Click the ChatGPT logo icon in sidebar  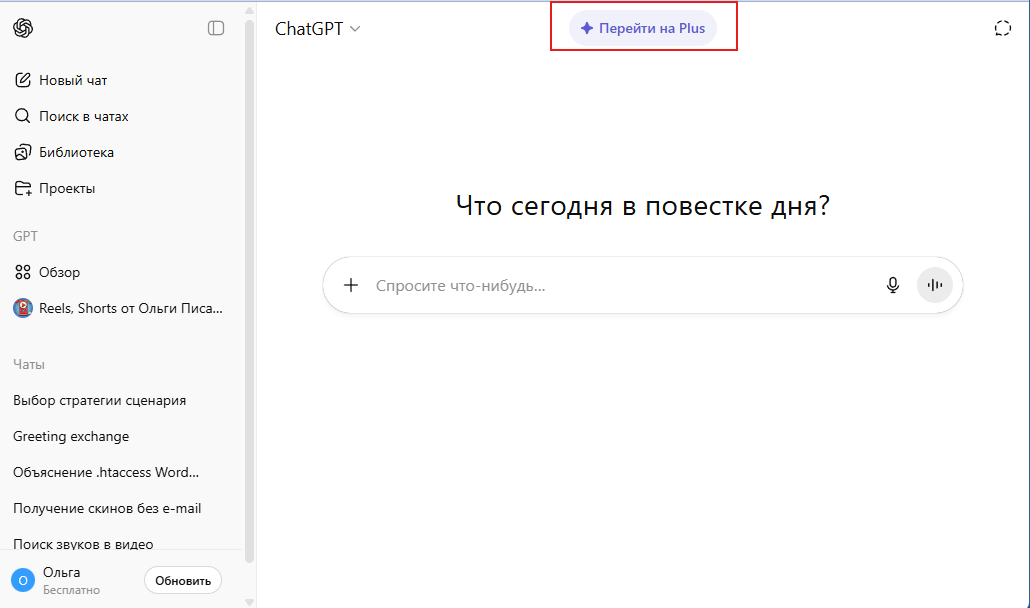click(x=23, y=28)
